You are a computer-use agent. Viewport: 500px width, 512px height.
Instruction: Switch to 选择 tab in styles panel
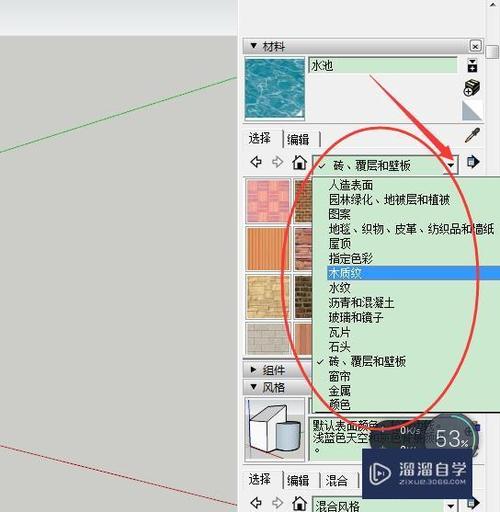pos(260,479)
